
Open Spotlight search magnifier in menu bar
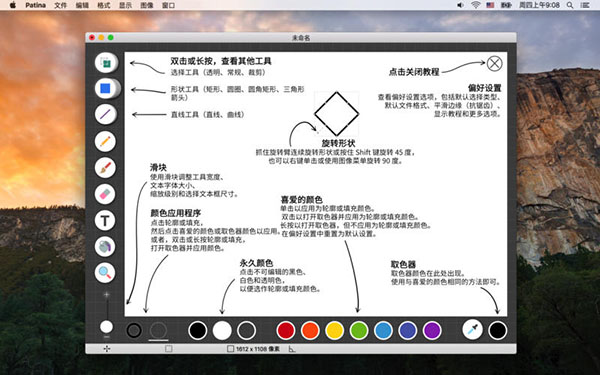point(570,5)
